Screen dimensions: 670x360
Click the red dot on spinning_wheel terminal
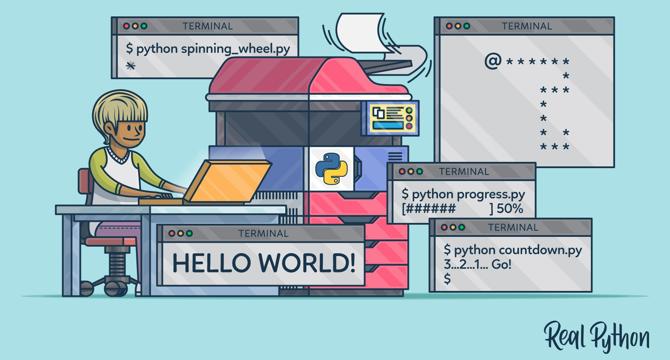coord(126,26)
